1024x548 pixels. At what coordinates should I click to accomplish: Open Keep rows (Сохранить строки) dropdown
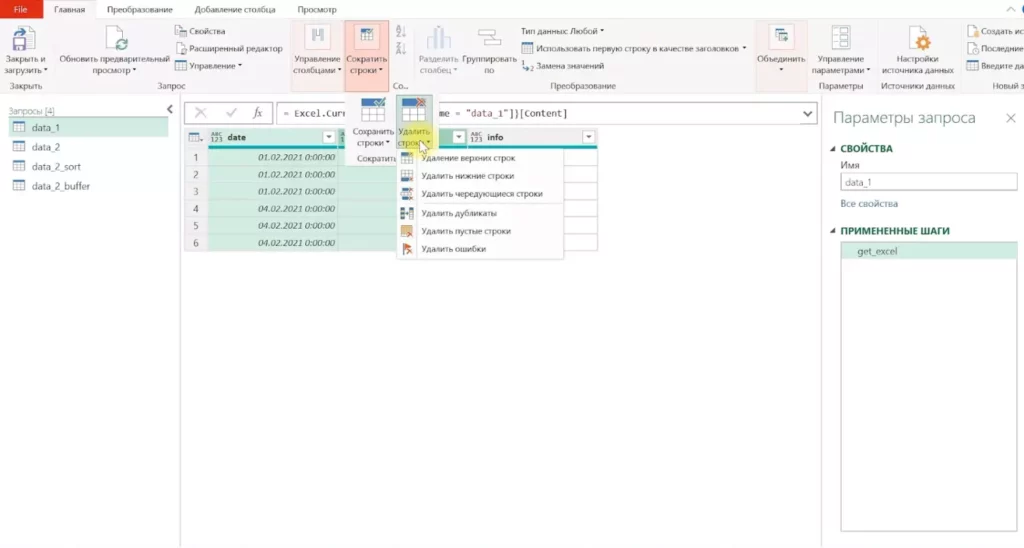[x=373, y=123]
